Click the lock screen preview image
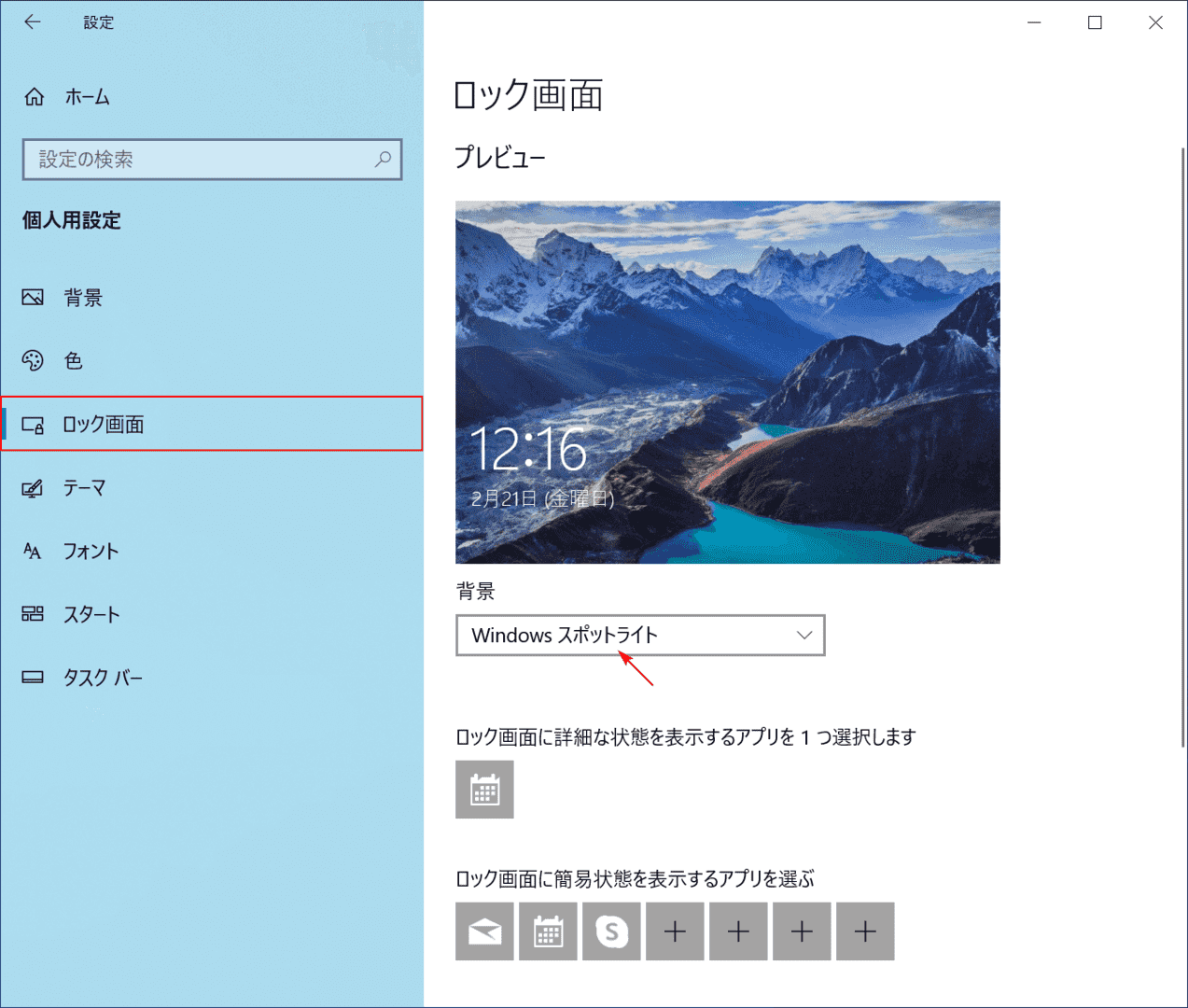 point(728,383)
